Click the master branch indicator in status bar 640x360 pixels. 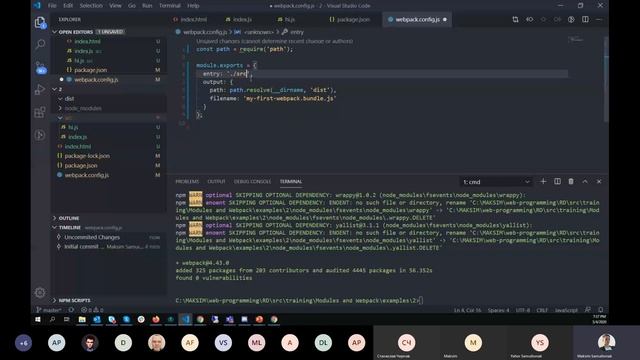[x=49, y=310]
